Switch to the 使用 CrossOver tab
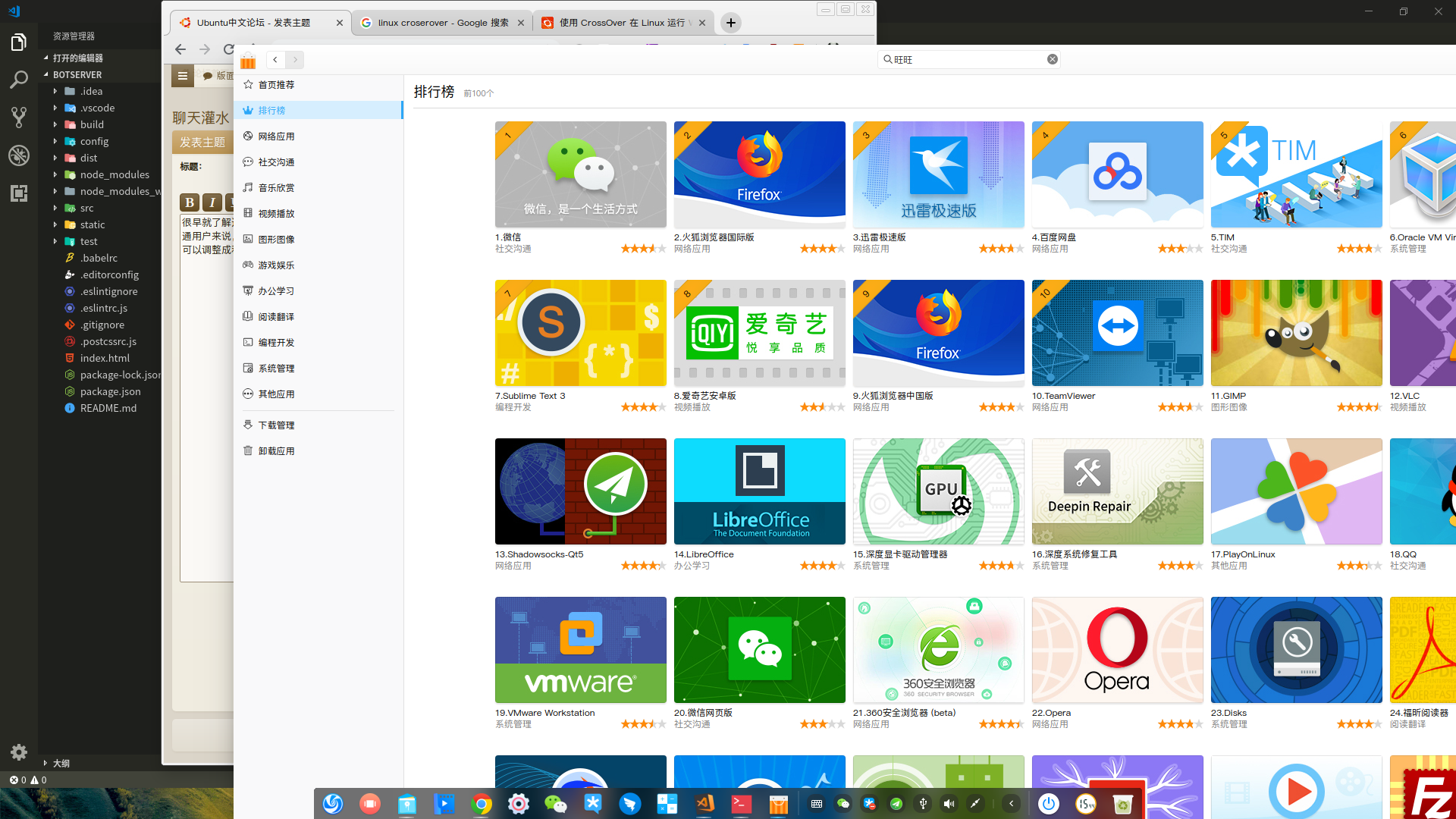This screenshot has width=1456, height=819. (x=622, y=23)
